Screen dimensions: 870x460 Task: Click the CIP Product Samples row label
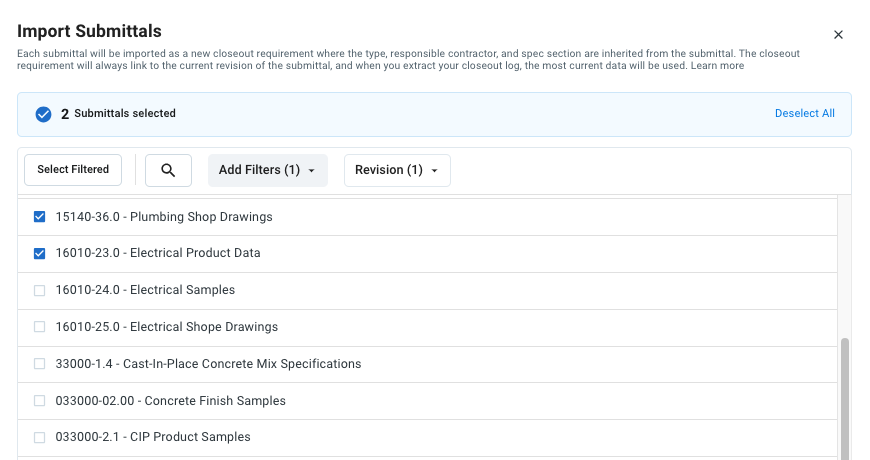(153, 437)
